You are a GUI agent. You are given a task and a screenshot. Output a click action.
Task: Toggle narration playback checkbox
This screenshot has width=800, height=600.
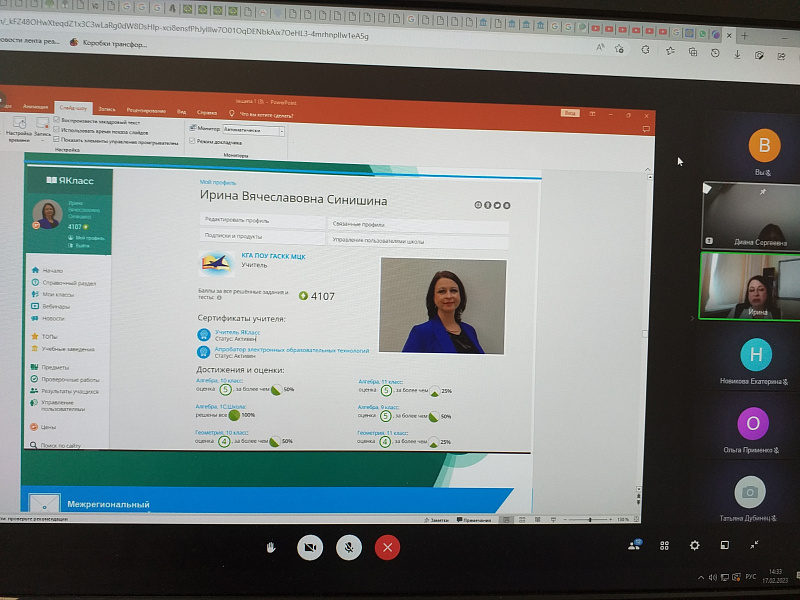click(57, 120)
